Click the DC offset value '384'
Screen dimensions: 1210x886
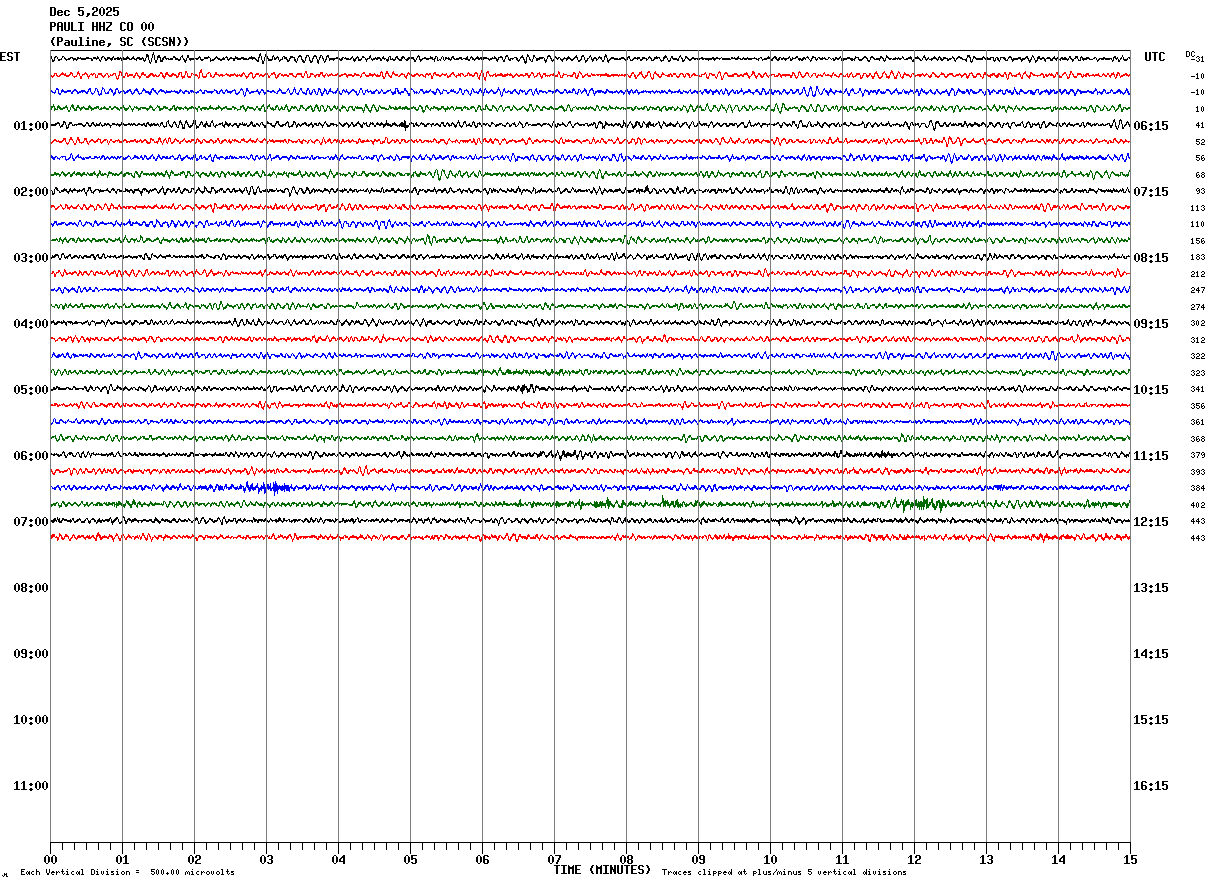pyautogui.click(x=1198, y=489)
